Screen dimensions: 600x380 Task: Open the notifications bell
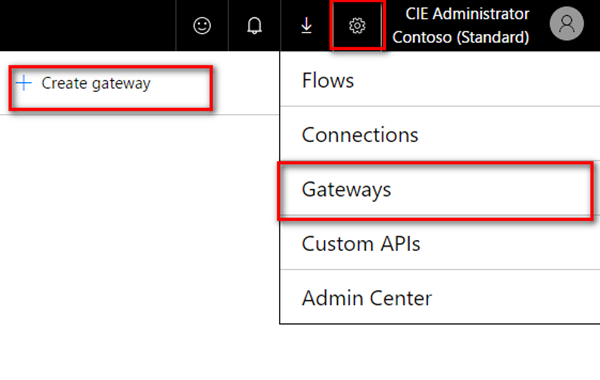click(254, 26)
